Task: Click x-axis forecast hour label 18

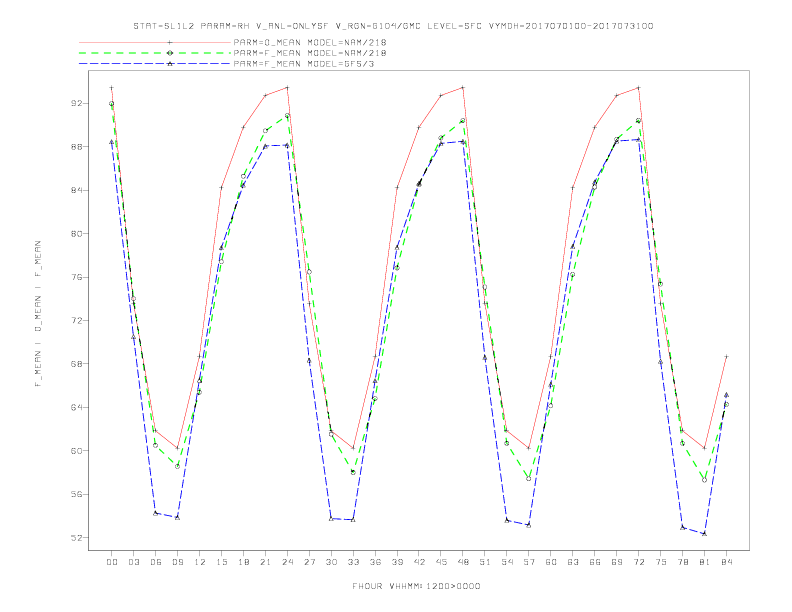Action: coord(243,562)
